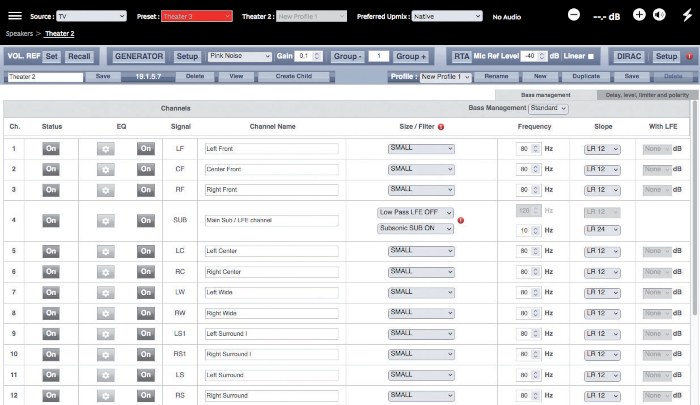Click the Left Front channel name field
The image size is (700, 405).
click(271, 149)
